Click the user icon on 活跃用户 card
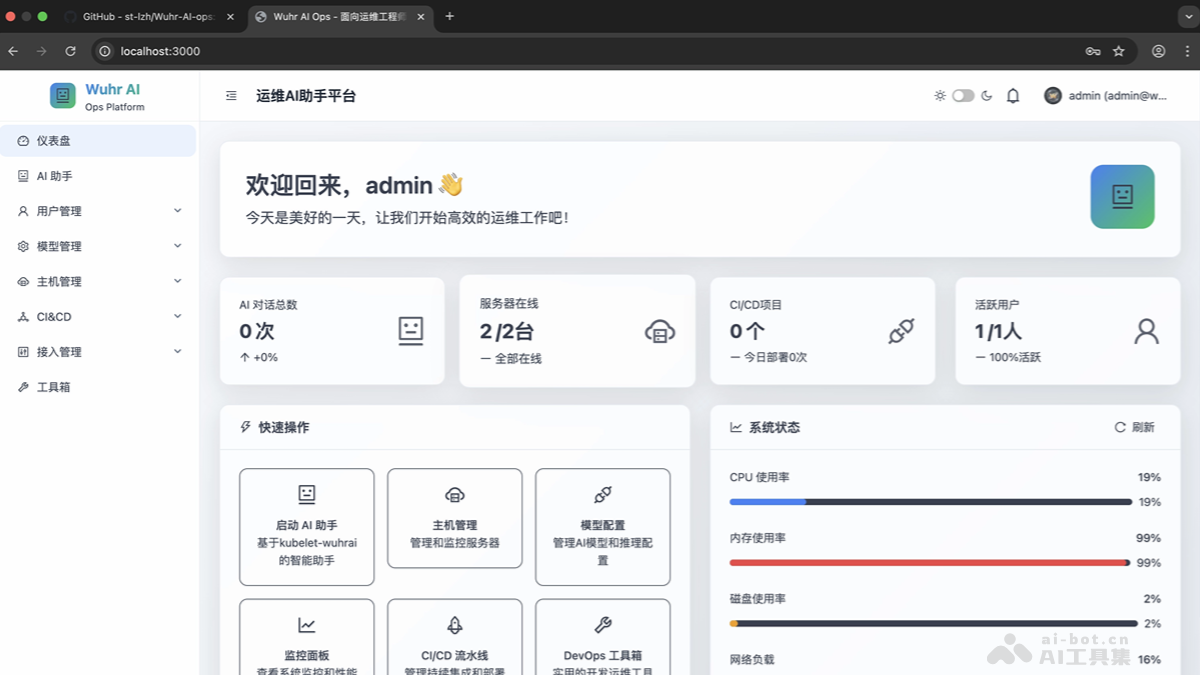 coord(1146,331)
